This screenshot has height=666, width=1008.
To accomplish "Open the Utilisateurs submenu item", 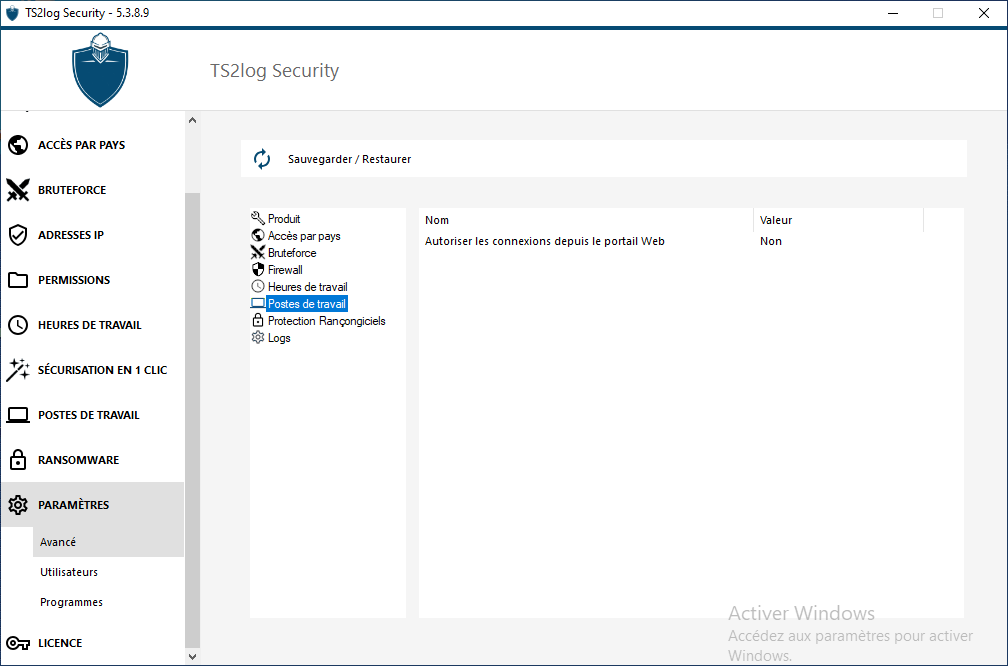I will (108, 572).
